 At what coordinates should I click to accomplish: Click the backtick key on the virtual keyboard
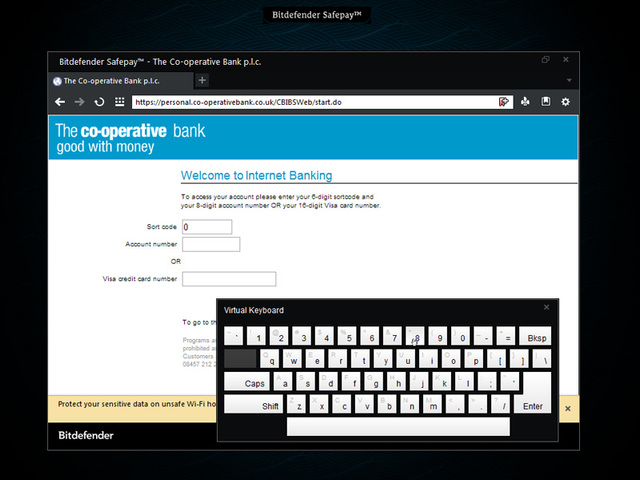pos(233,336)
